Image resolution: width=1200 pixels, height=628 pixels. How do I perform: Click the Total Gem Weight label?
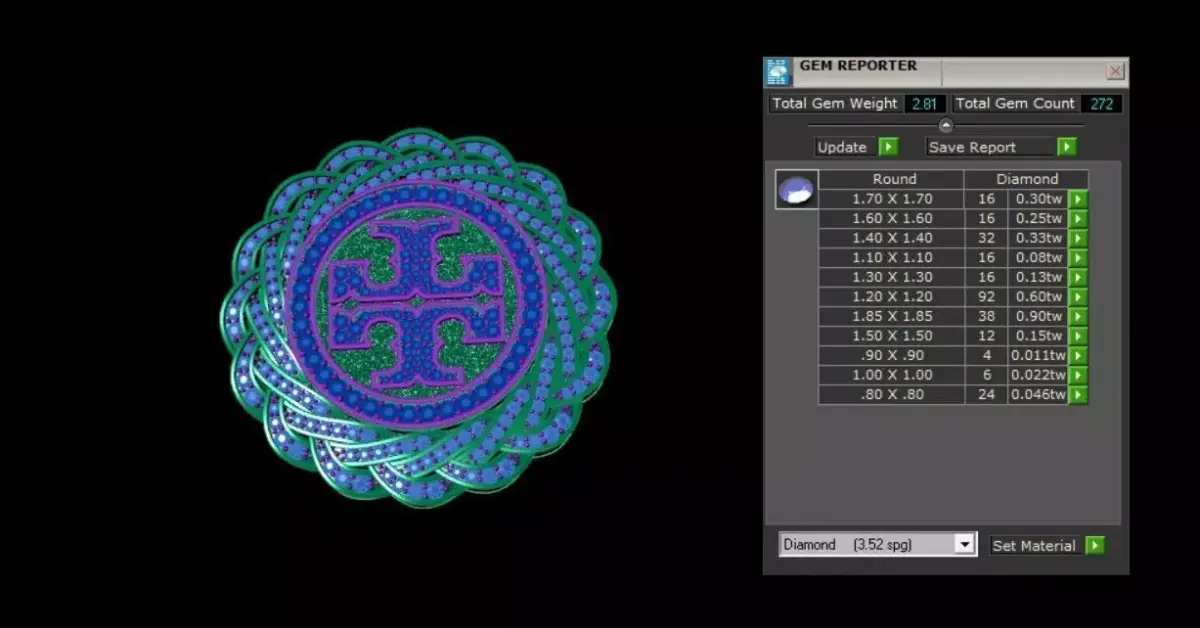pyautogui.click(x=835, y=103)
